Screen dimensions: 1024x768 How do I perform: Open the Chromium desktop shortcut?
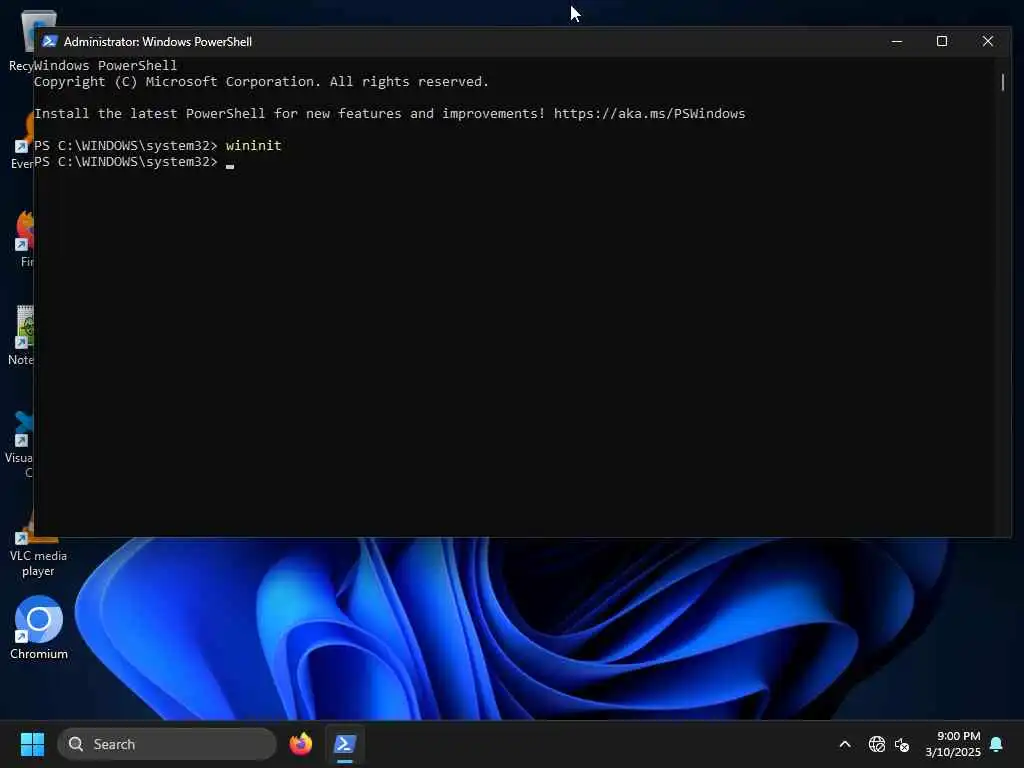pos(39,628)
